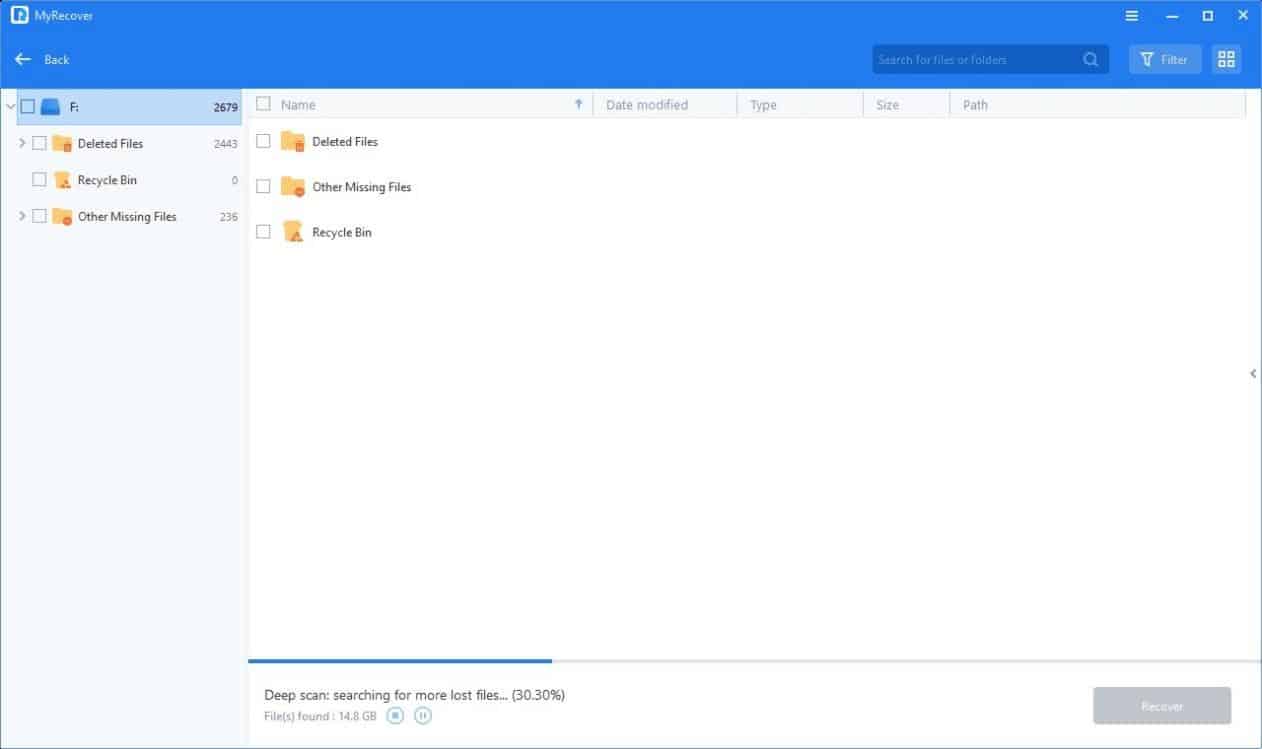Open the hamburger menu in title bar
The height and width of the screenshot is (749, 1262).
(x=1131, y=16)
